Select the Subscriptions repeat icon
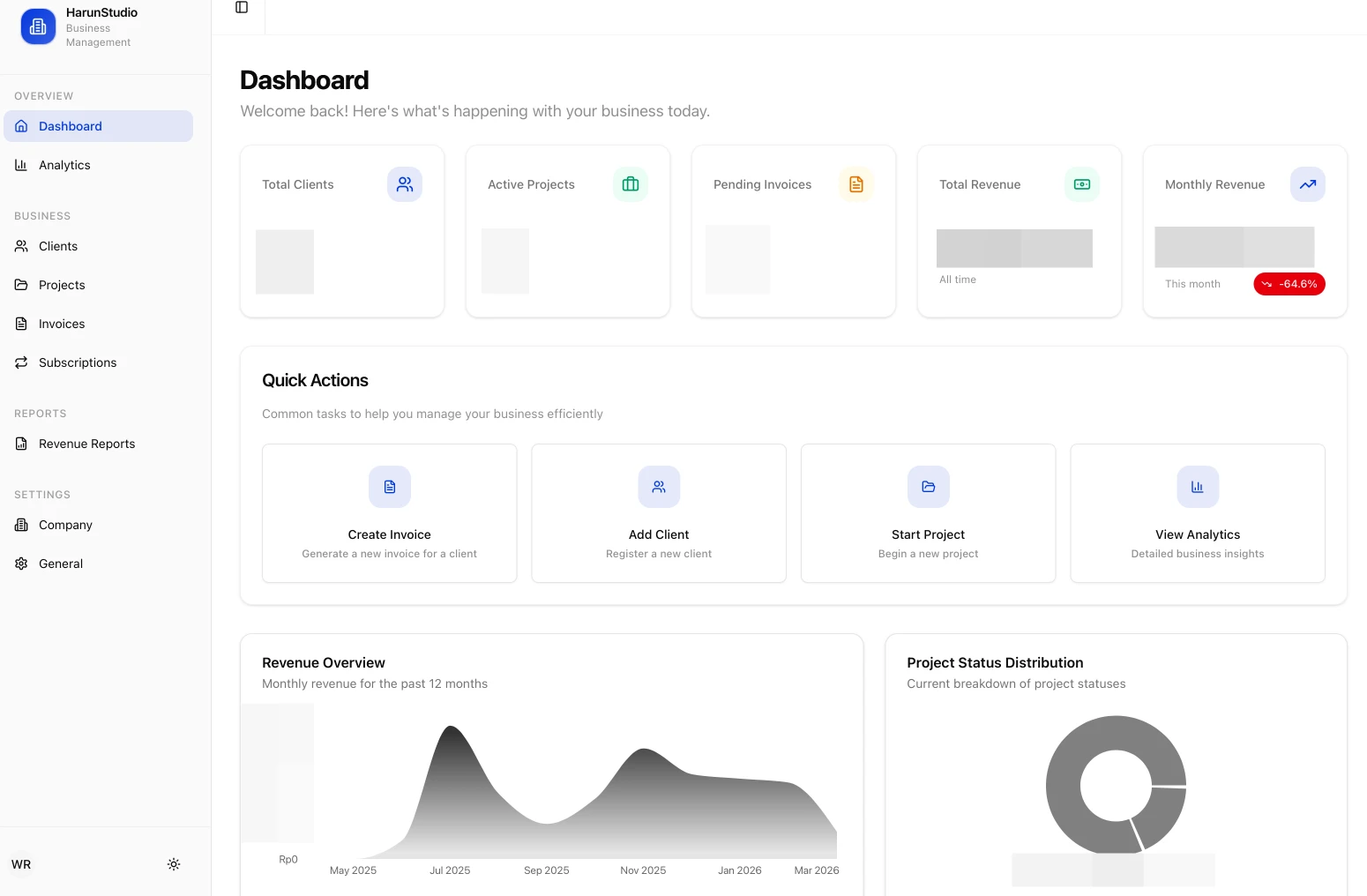Image resolution: width=1367 pixels, height=896 pixels. [x=21, y=362]
